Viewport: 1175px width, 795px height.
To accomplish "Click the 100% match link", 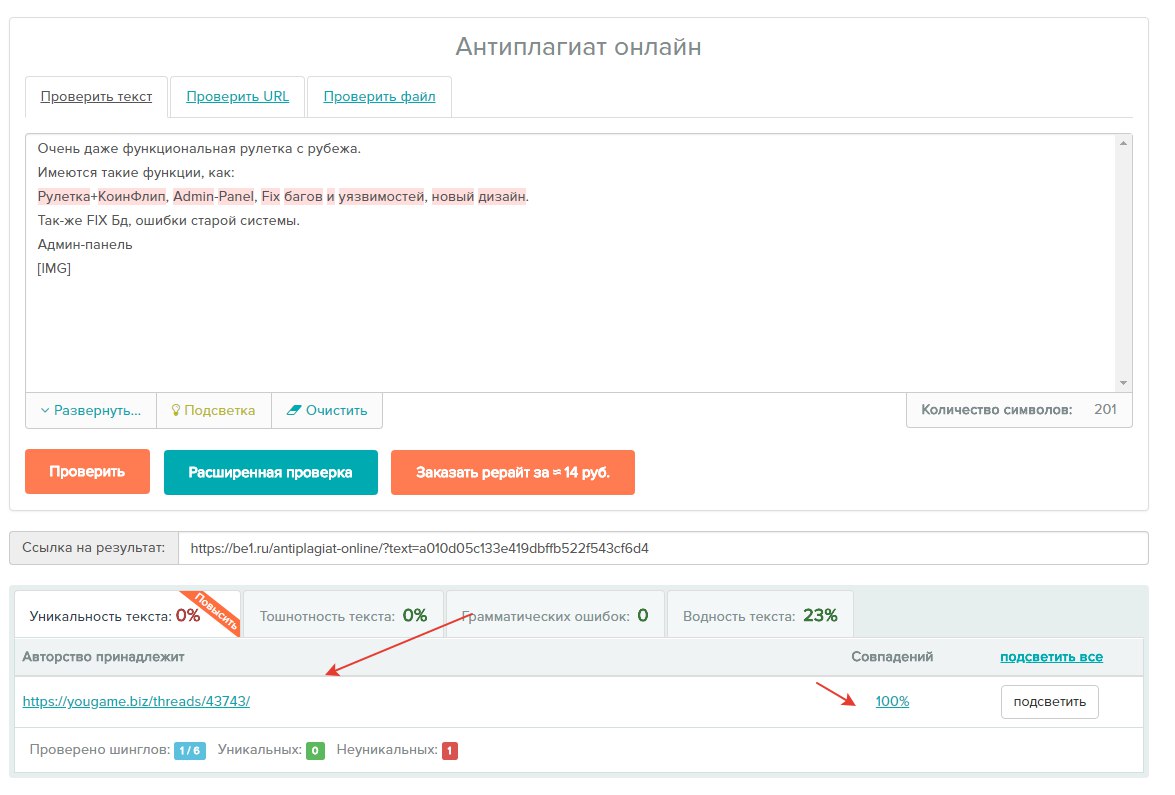I will 892,701.
